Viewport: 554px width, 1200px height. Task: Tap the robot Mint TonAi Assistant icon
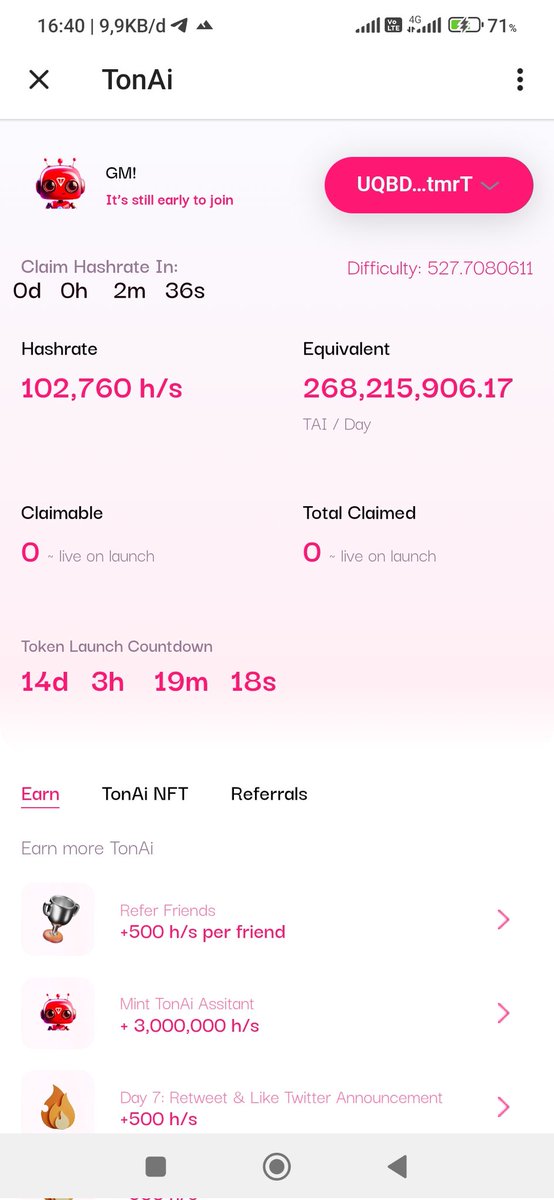coord(58,1013)
